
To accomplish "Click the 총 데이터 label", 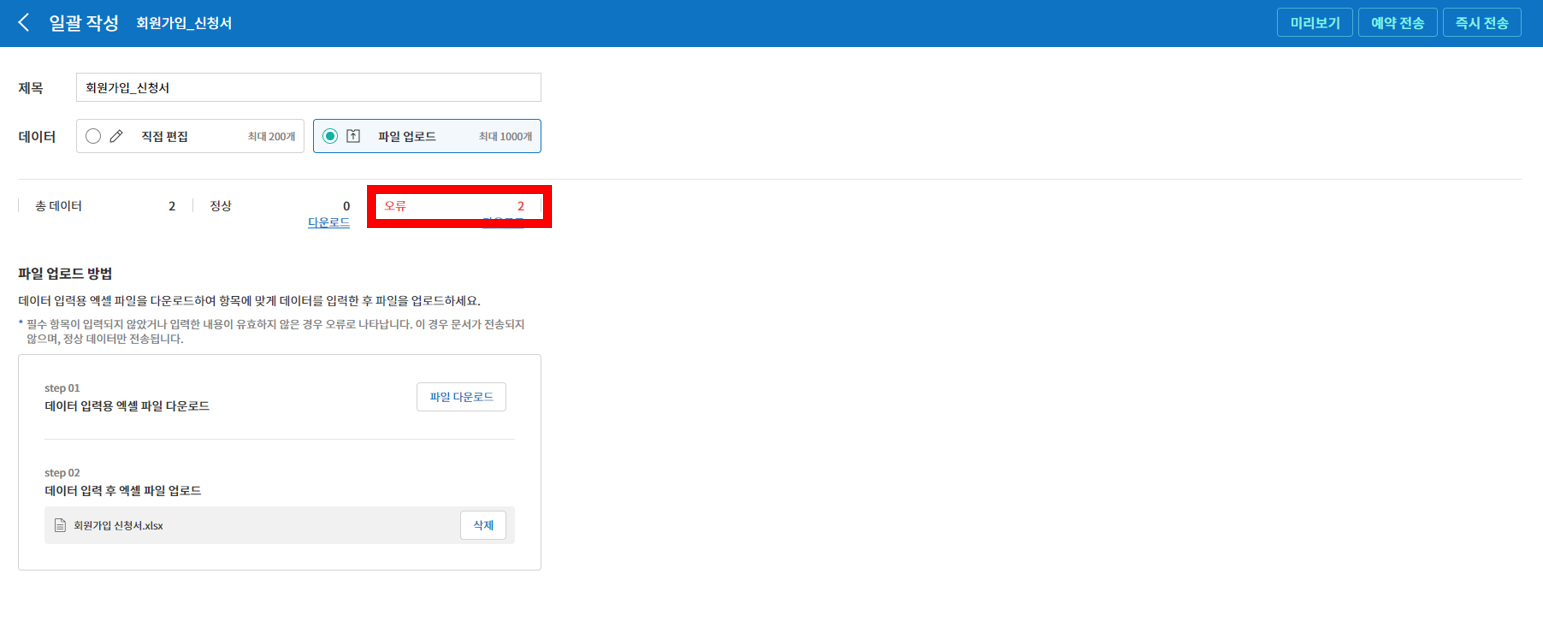I will (x=58, y=206).
